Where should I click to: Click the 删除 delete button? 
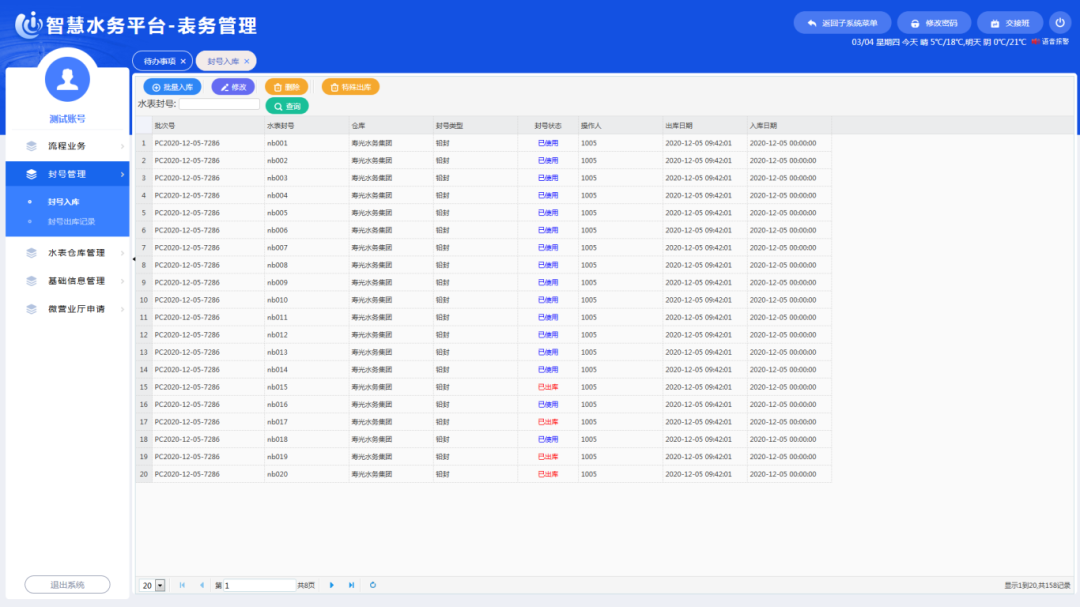click(x=286, y=87)
